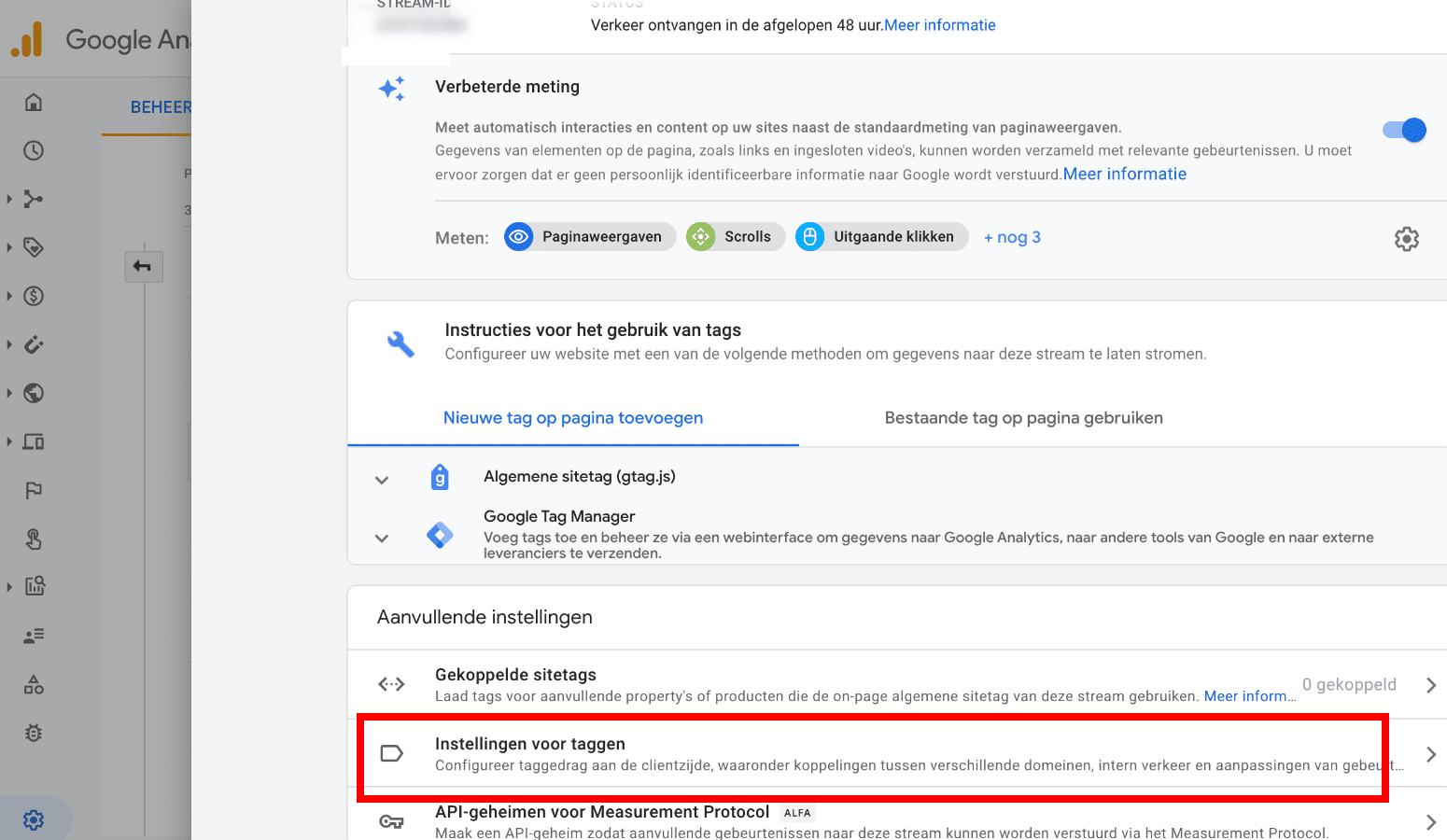Click the Gekoppelde sitetags code-brackets icon

tap(391, 684)
